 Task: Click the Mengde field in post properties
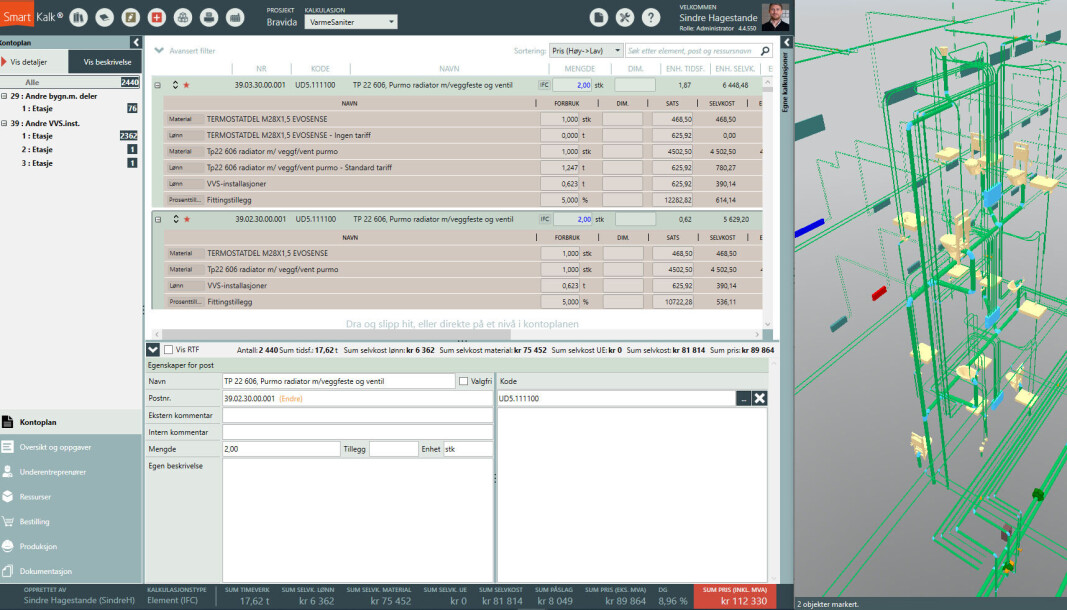click(x=281, y=449)
